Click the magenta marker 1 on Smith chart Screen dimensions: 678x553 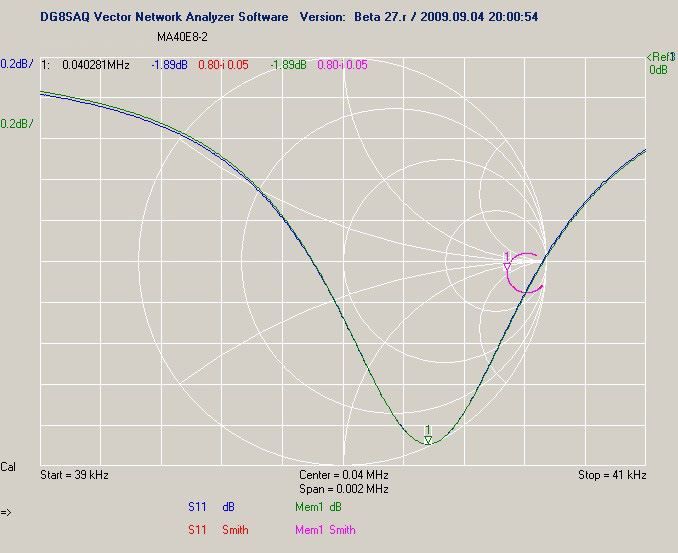coord(507,262)
